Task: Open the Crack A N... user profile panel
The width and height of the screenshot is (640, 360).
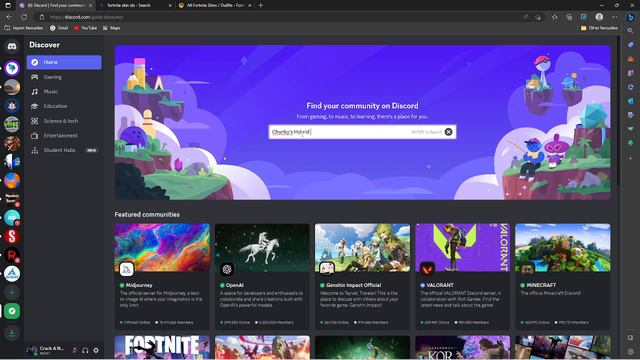Action: tap(47, 350)
